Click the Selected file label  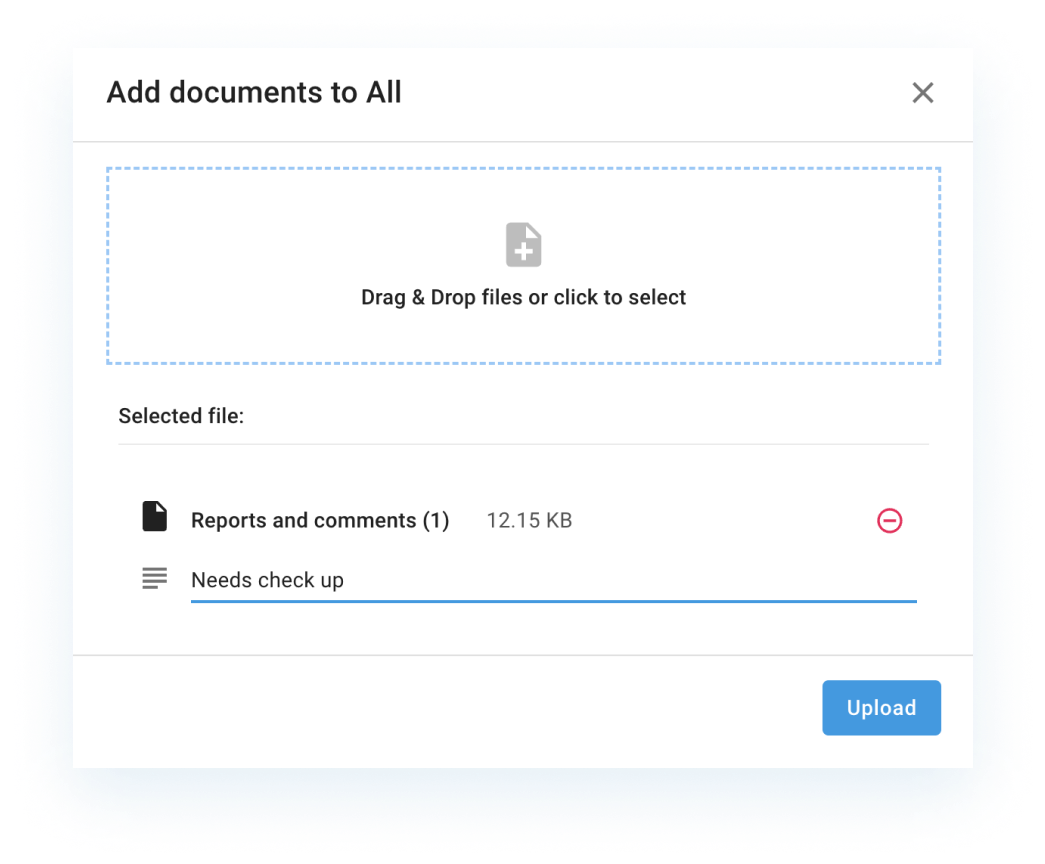[x=181, y=415]
